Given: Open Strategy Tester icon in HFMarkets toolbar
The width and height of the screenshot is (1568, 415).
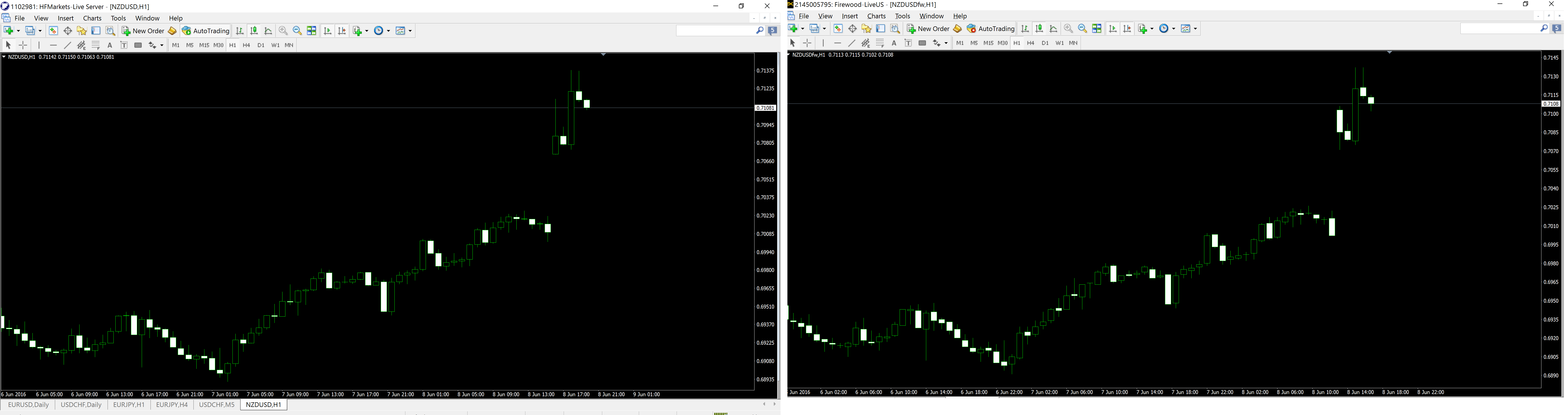Looking at the screenshot, I should (110, 31).
